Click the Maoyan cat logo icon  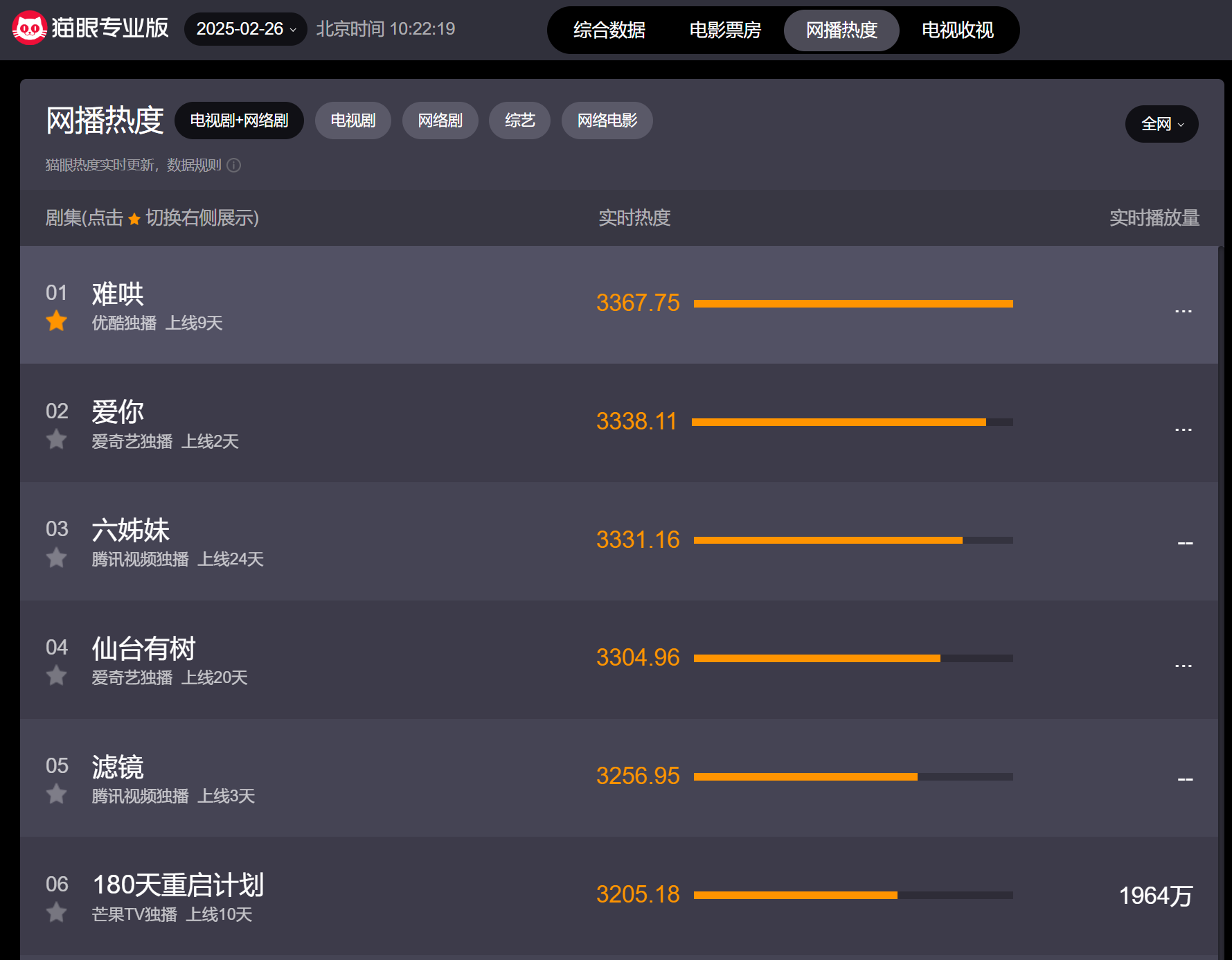click(x=28, y=28)
